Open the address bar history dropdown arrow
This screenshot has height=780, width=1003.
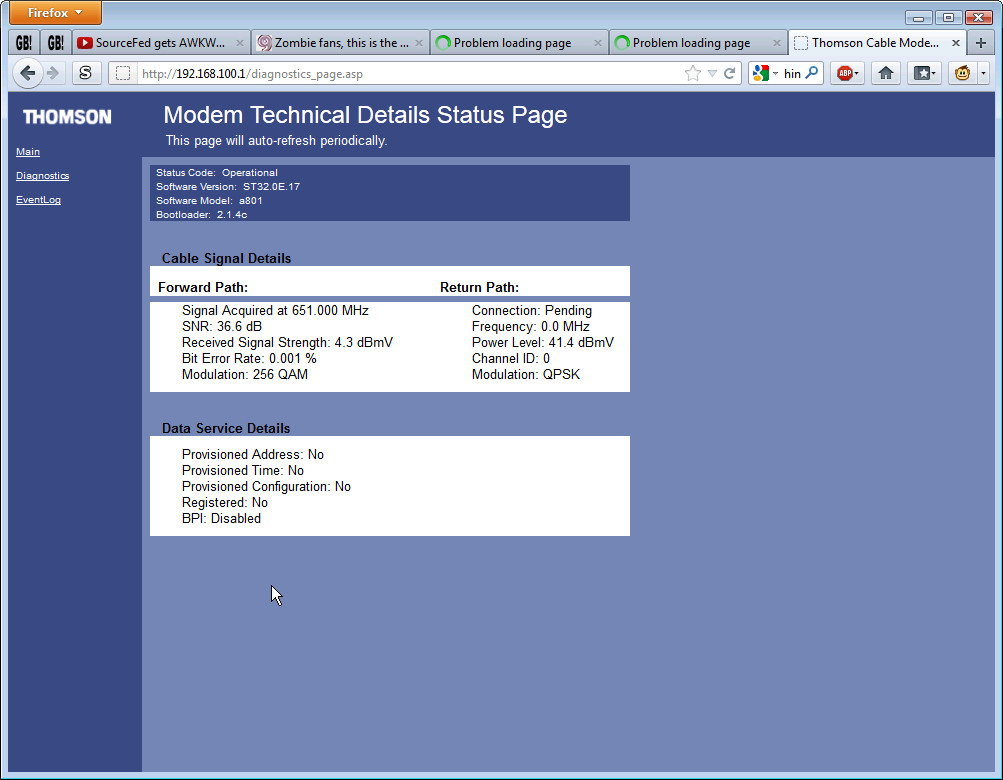pos(712,74)
